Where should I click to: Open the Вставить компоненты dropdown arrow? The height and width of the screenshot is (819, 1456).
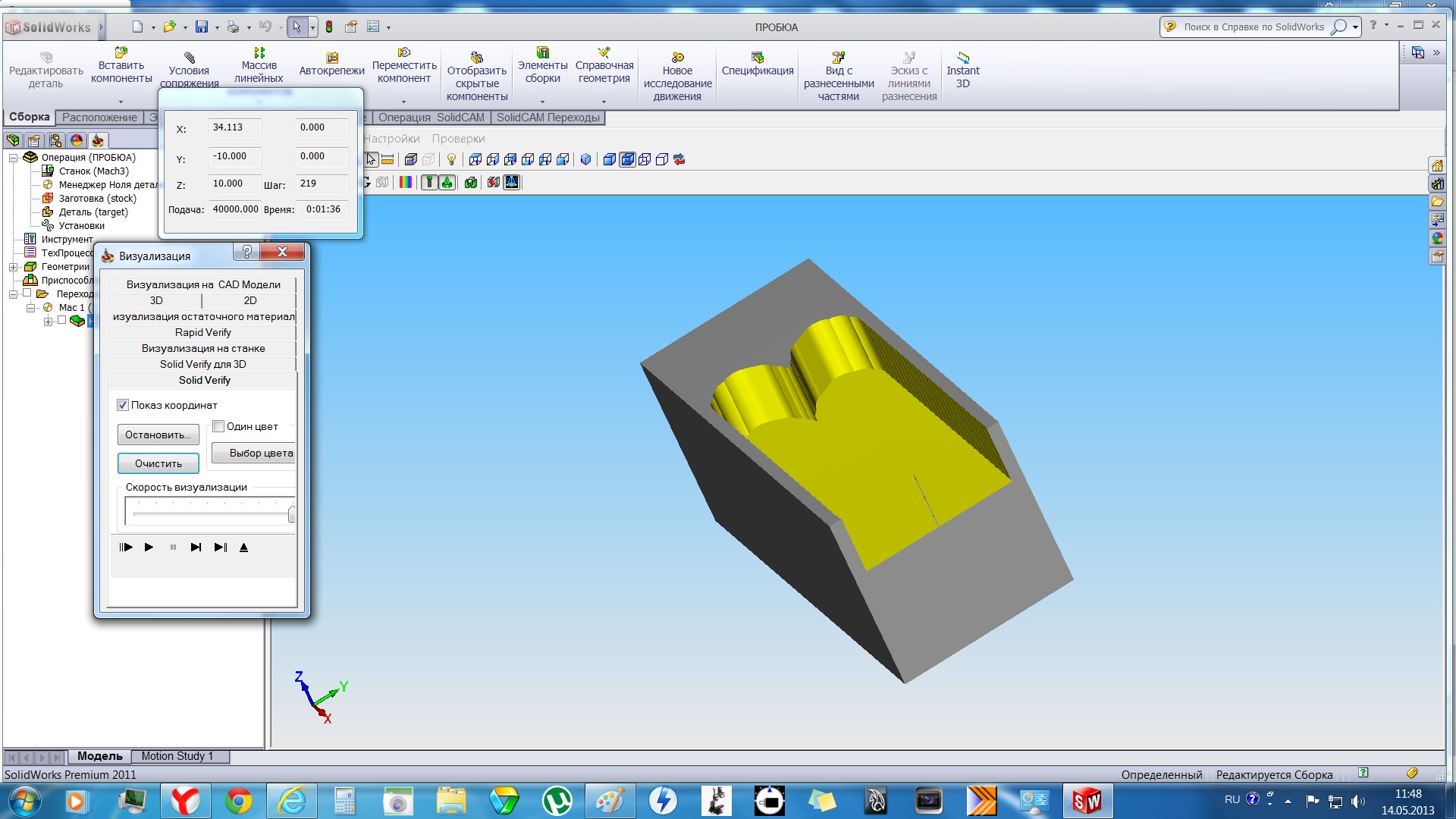click(121, 102)
